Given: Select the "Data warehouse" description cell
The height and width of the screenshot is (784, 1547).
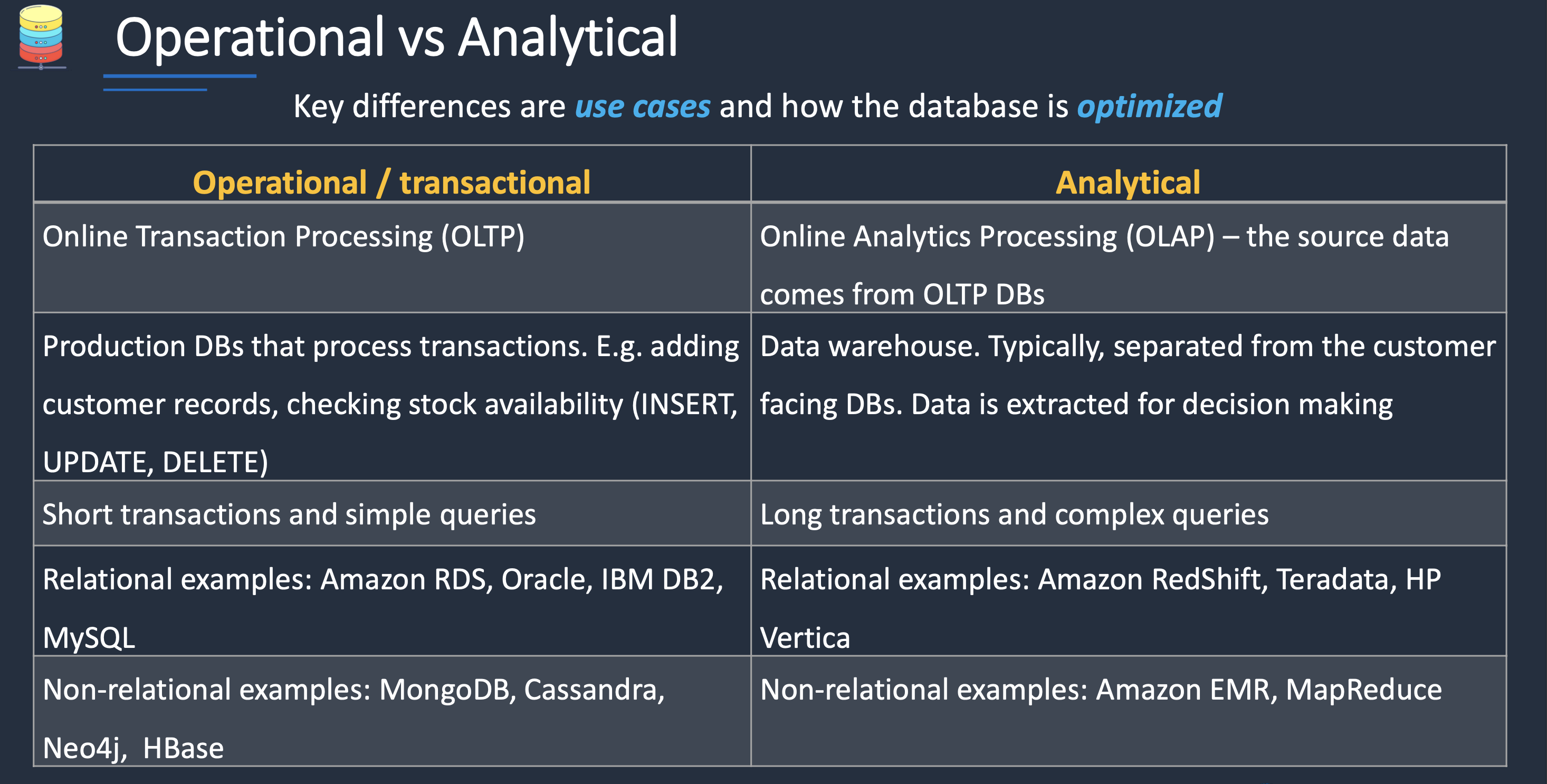Looking at the screenshot, I should pyautogui.click(x=1127, y=375).
